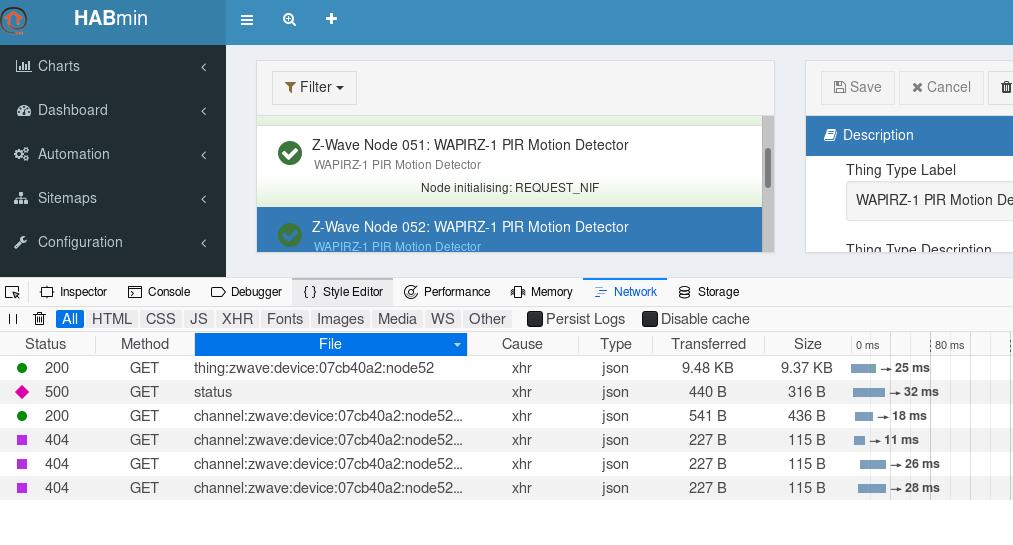Image resolution: width=1013 pixels, height=545 pixels.
Task: Toggle the Fonts network filter
Action: (x=285, y=319)
